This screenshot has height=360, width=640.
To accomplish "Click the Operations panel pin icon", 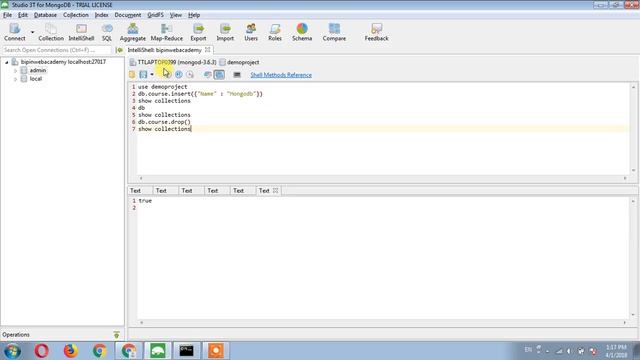I will coord(116,335).
